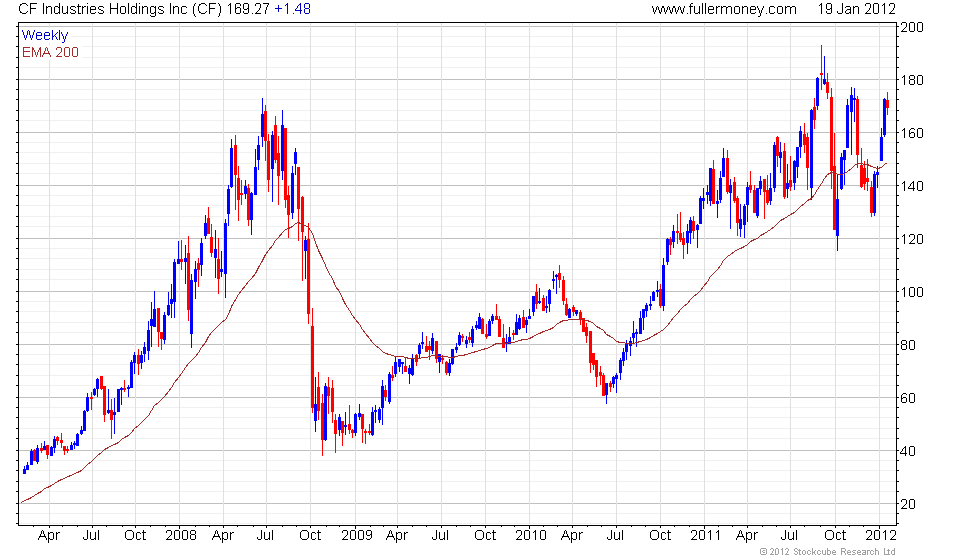
Task: Click the x-axis label 2011
Action: click(706, 536)
